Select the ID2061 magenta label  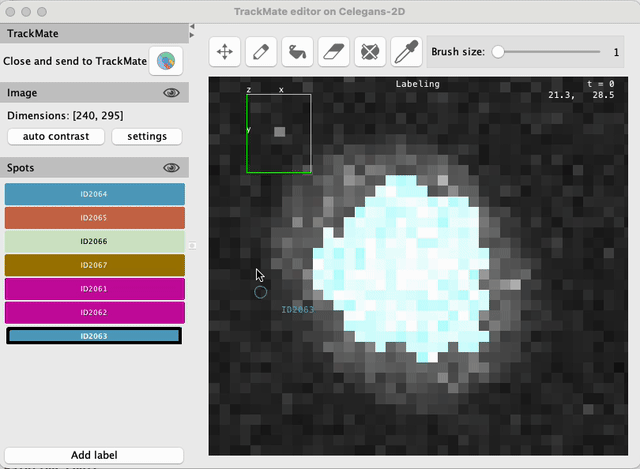(95, 289)
